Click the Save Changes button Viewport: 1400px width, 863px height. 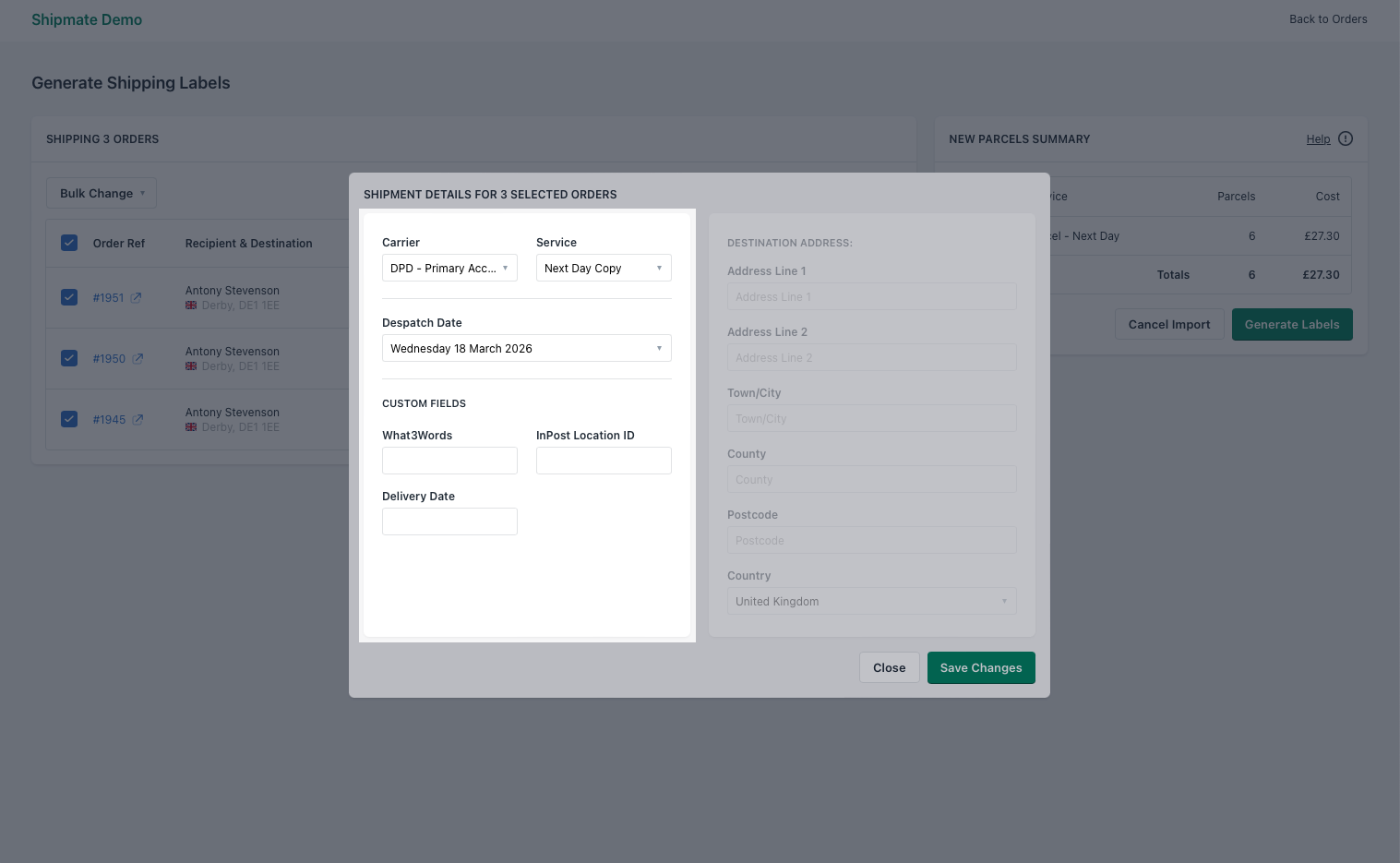pyautogui.click(x=981, y=667)
